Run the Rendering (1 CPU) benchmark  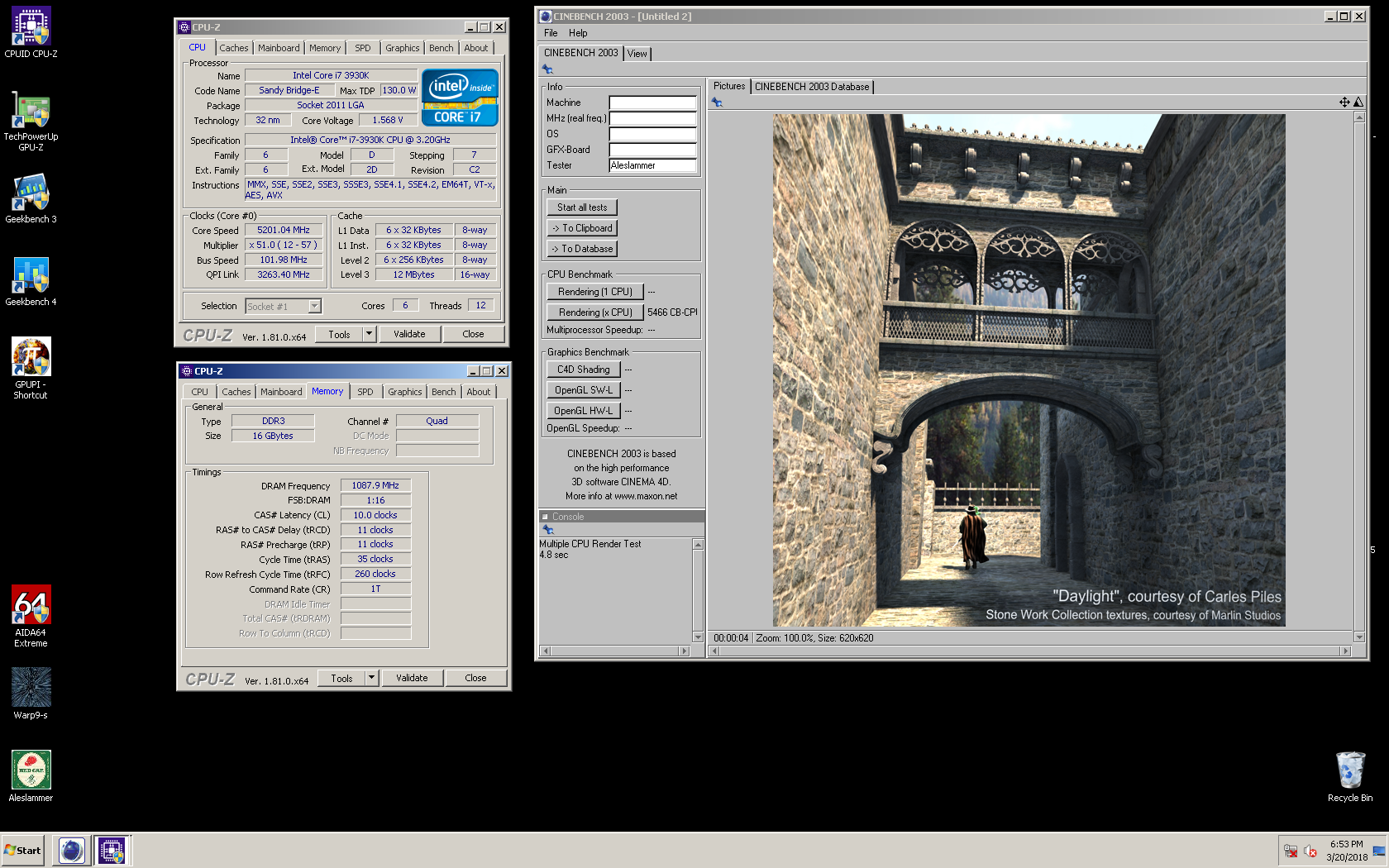point(595,292)
